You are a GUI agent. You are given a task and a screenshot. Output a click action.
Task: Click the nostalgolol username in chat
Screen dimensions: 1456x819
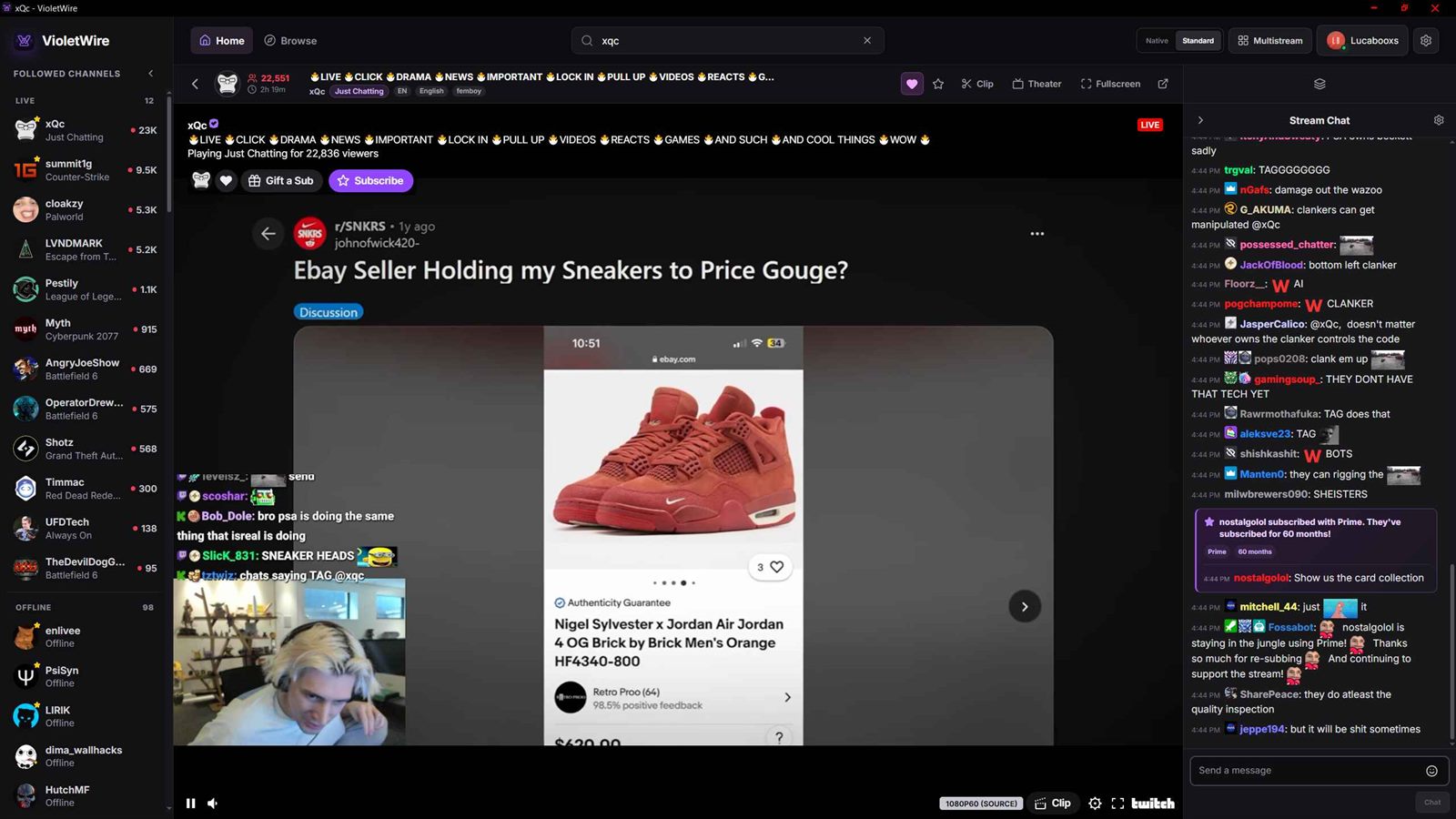pyautogui.click(x=1259, y=578)
